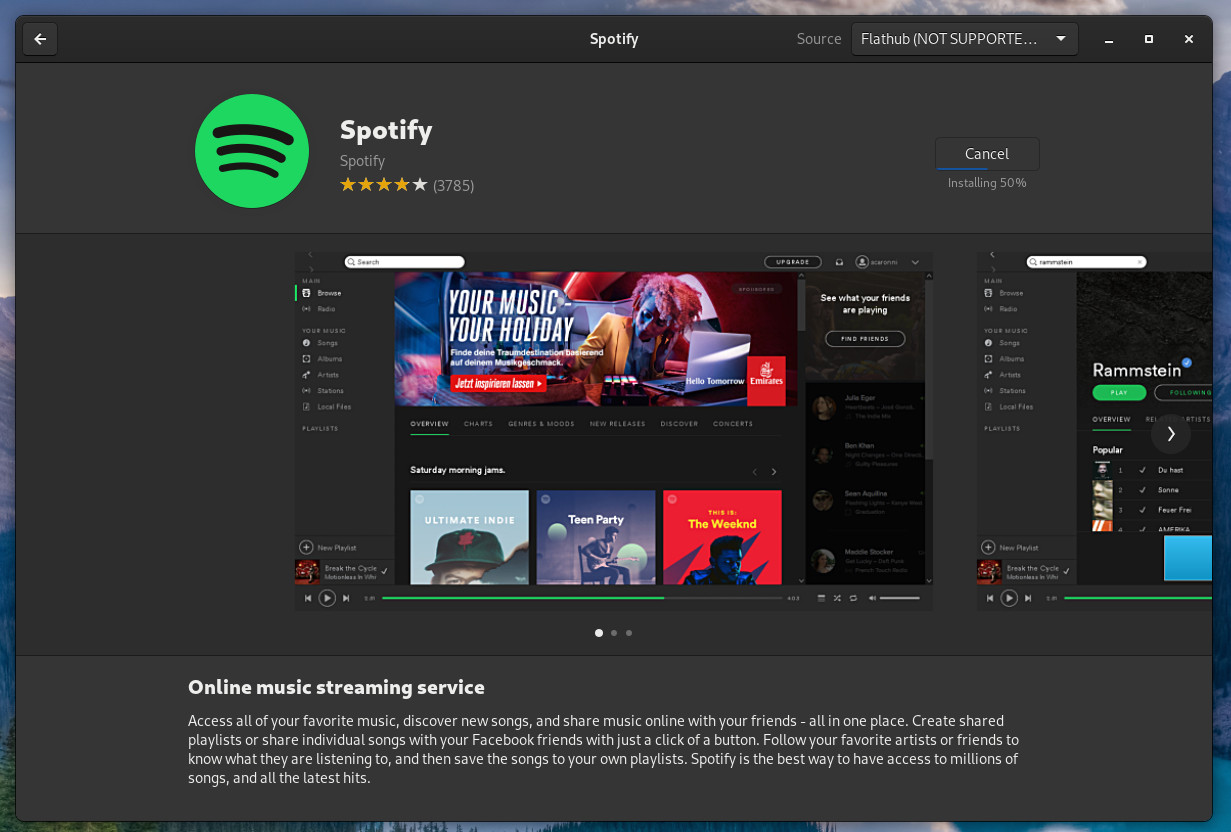The image size is (1231, 832).
Task: Click the "Installing 50%" status text
Action: pyautogui.click(x=987, y=183)
